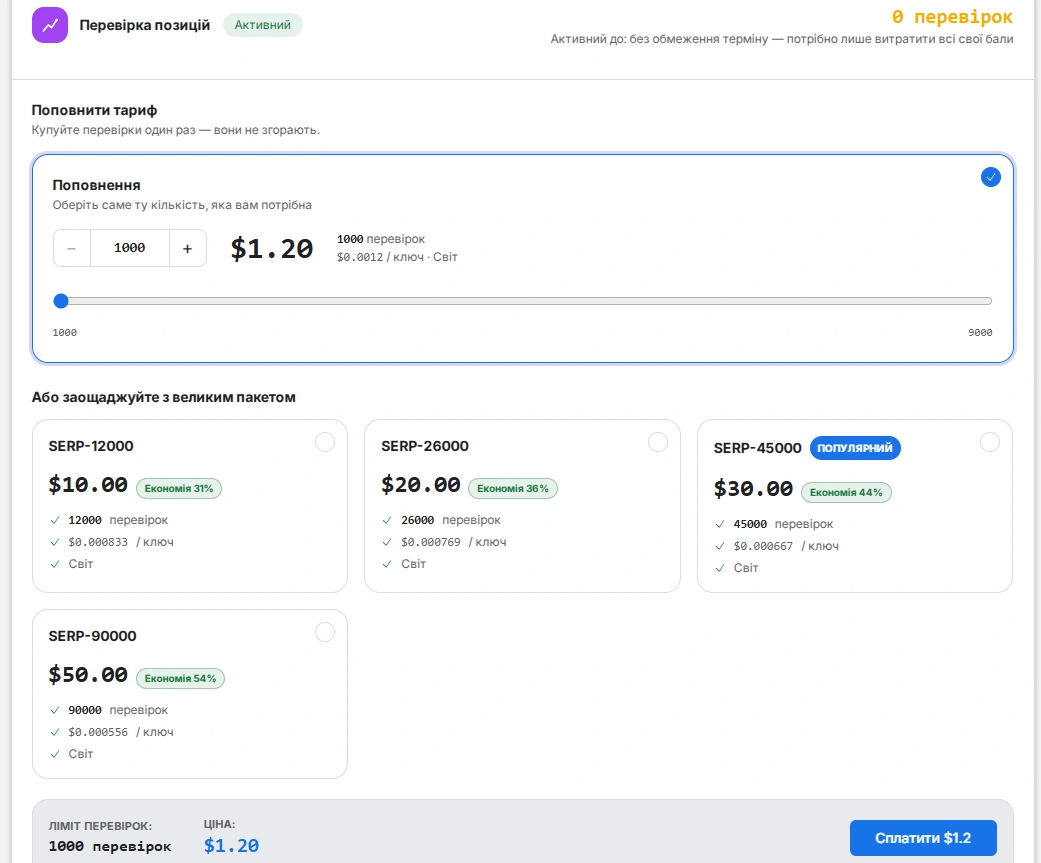The image size is (1041, 863).
Task: Decrease the quantity with the minus button
Action: click(72, 248)
